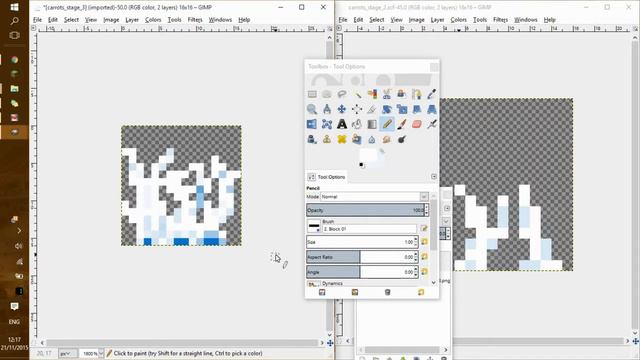The width and height of the screenshot is (640, 360).
Task: Select the Heal tool
Action: 342,140
